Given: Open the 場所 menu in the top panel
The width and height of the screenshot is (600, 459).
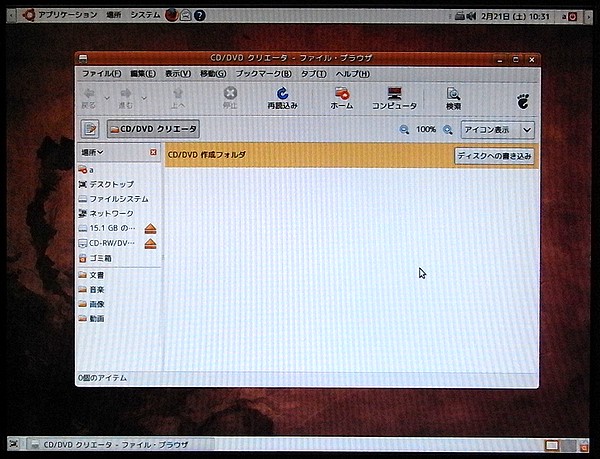Looking at the screenshot, I should pyautogui.click(x=113, y=15).
